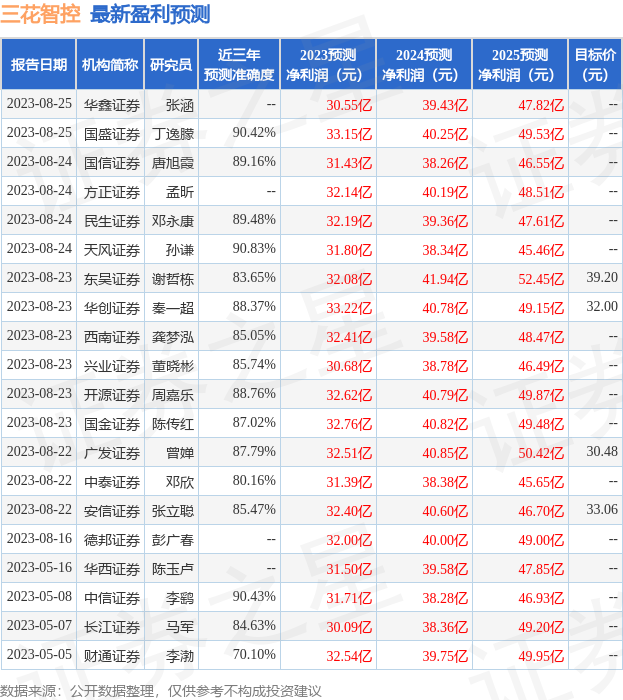
Task: Click 国金证券 institution cell
Action: 112,425
